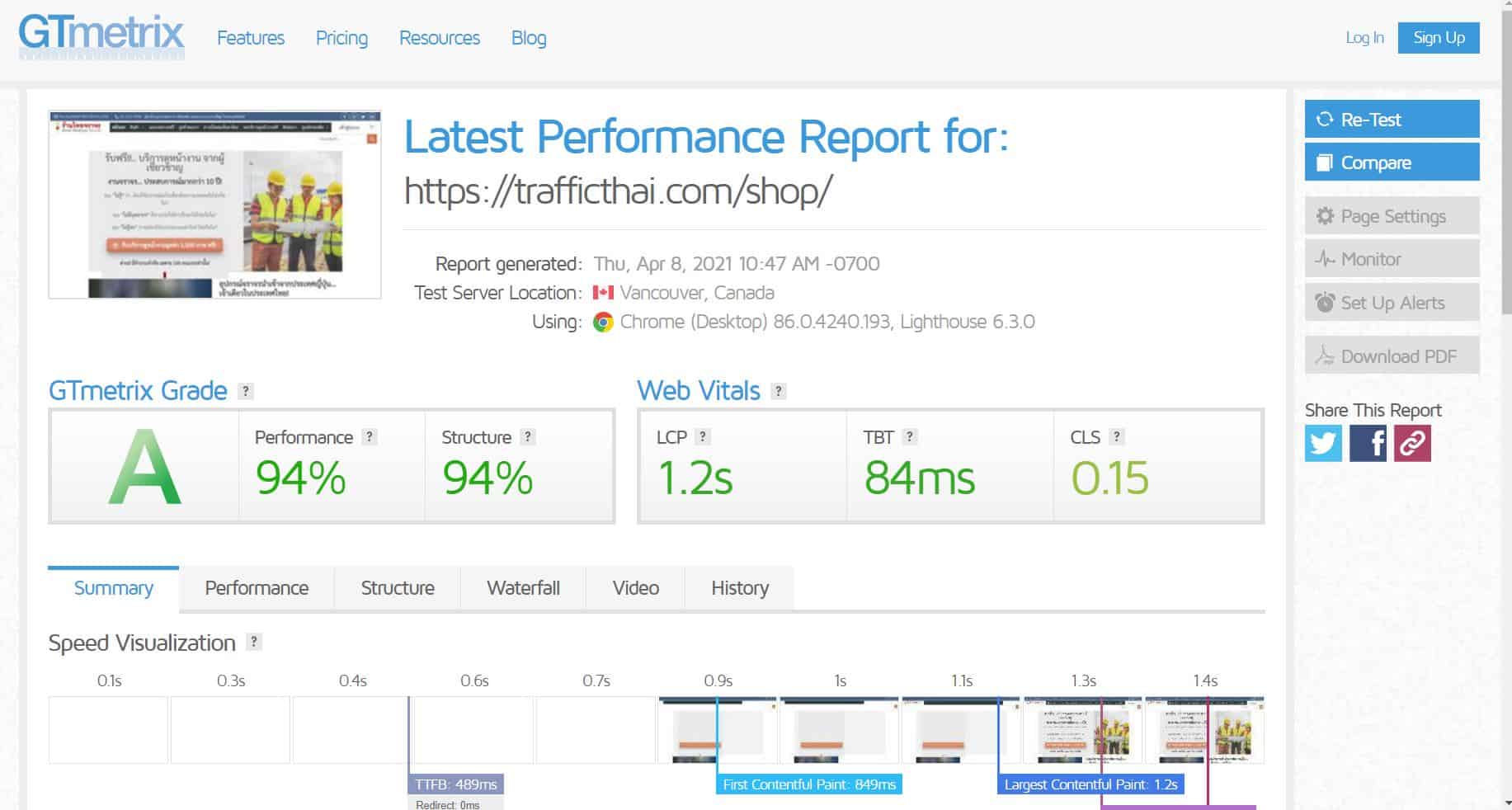The width and height of the screenshot is (1512, 810).
Task: Switch to the Performance tab
Action: [x=257, y=588]
